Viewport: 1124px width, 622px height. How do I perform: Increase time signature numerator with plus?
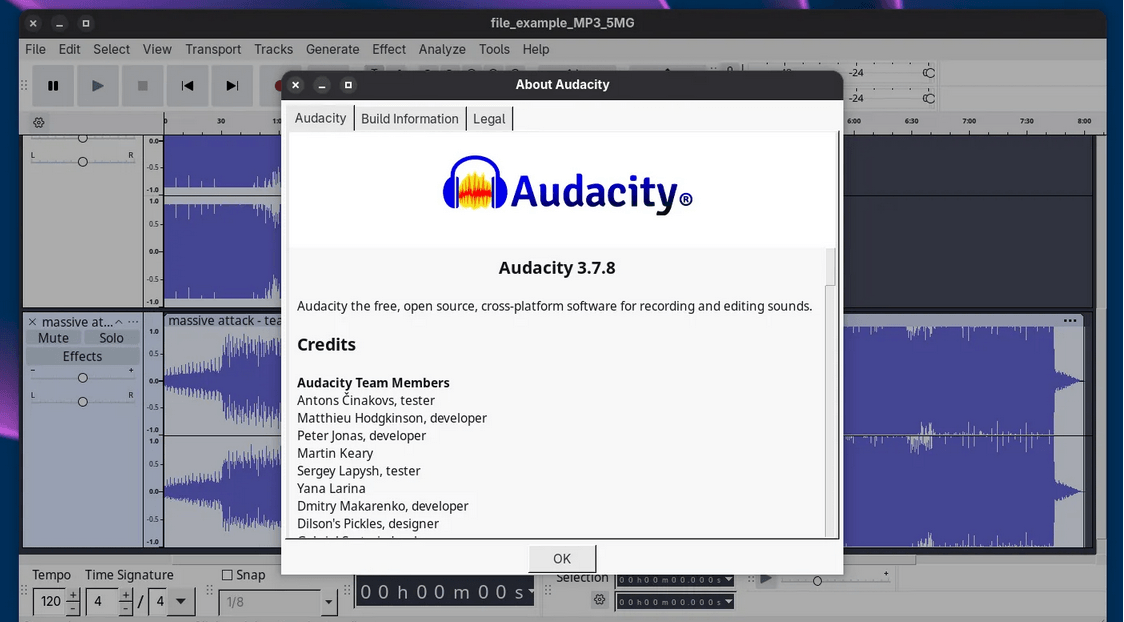tap(125, 595)
